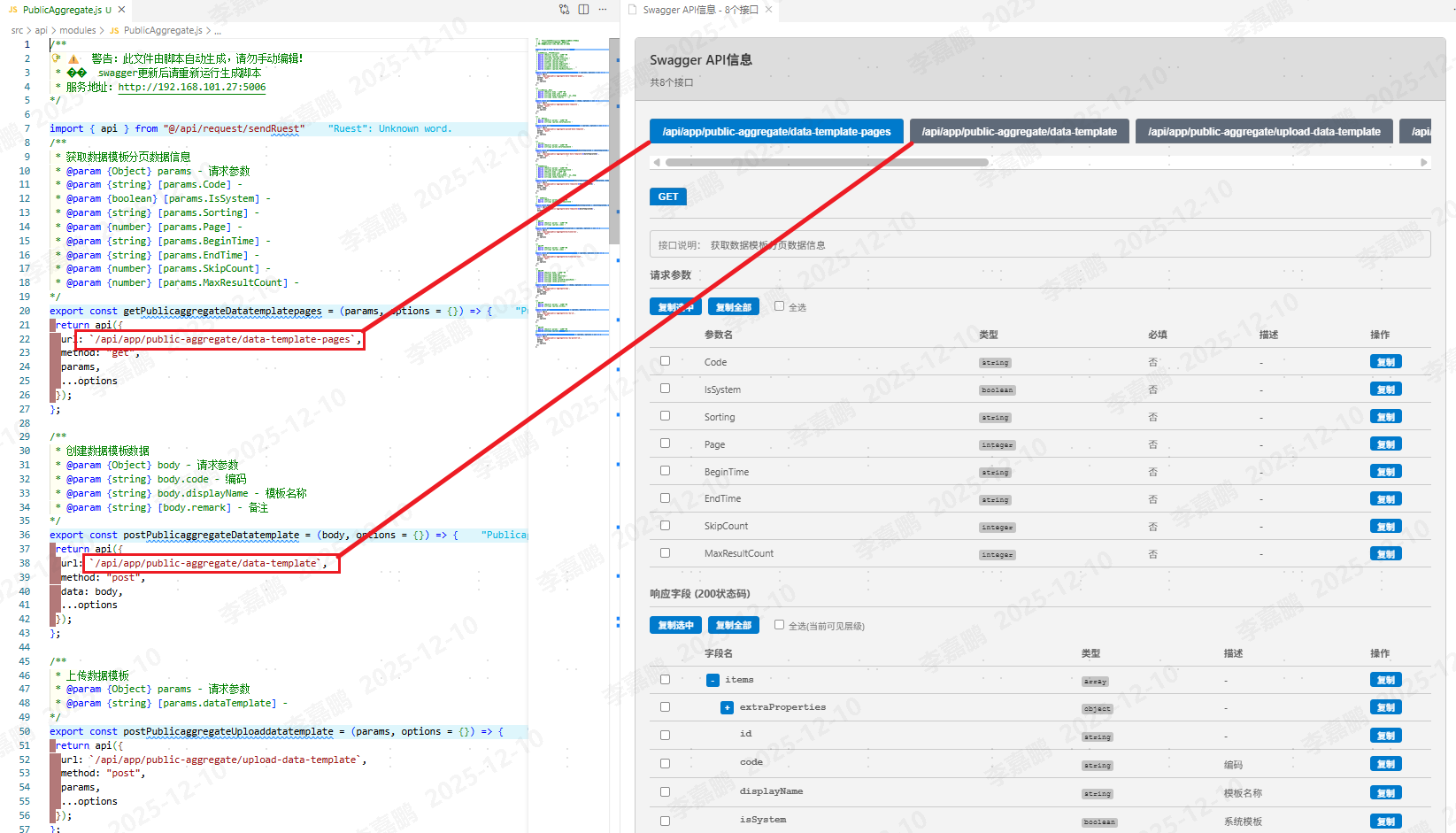The image size is (1456, 833).
Task: Close the Swagger API信息 tab
Action: click(x=769, y=10)
